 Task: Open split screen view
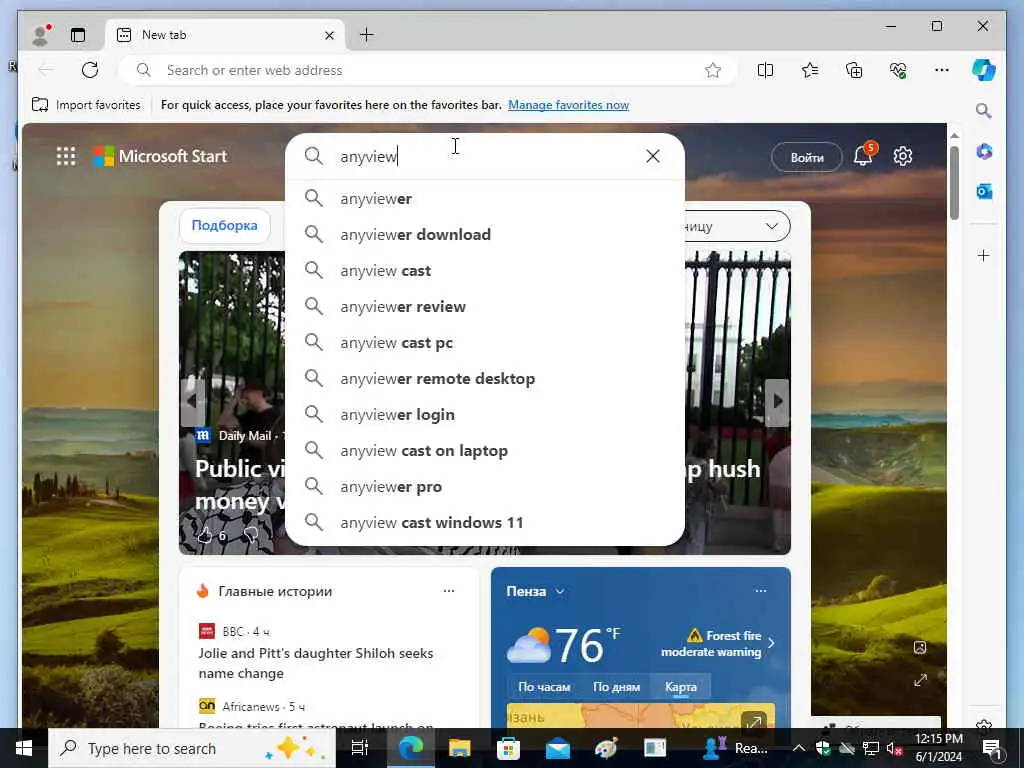pyautogui.click(x=765, y=70)
